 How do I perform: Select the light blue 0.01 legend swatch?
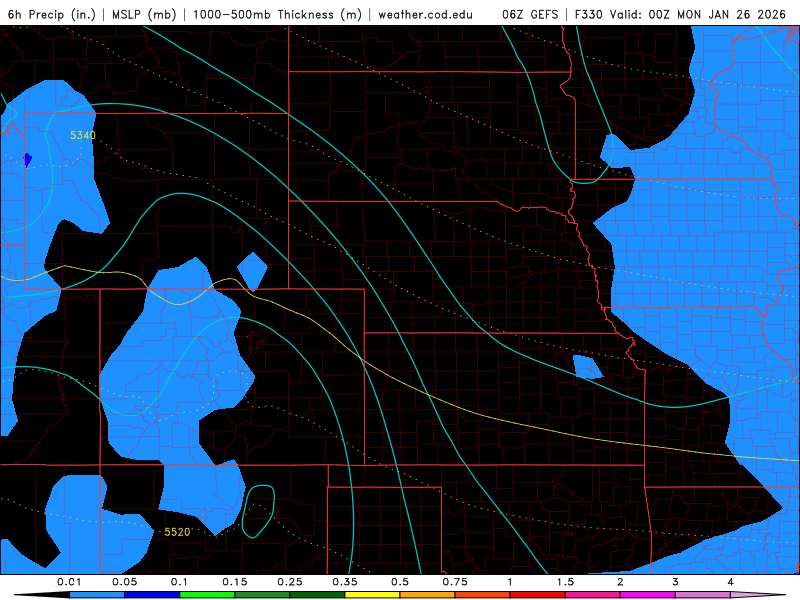[x=97, y=595]
